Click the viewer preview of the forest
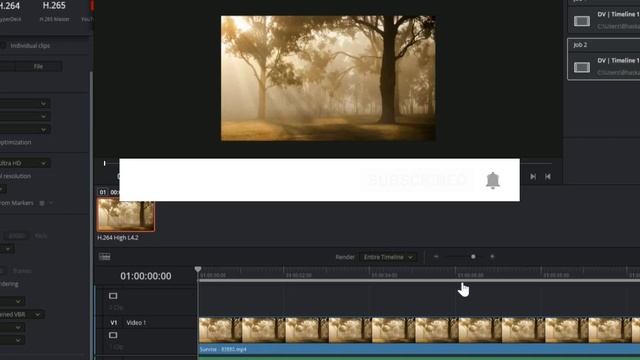640x360 pixels. coord(328,78)
